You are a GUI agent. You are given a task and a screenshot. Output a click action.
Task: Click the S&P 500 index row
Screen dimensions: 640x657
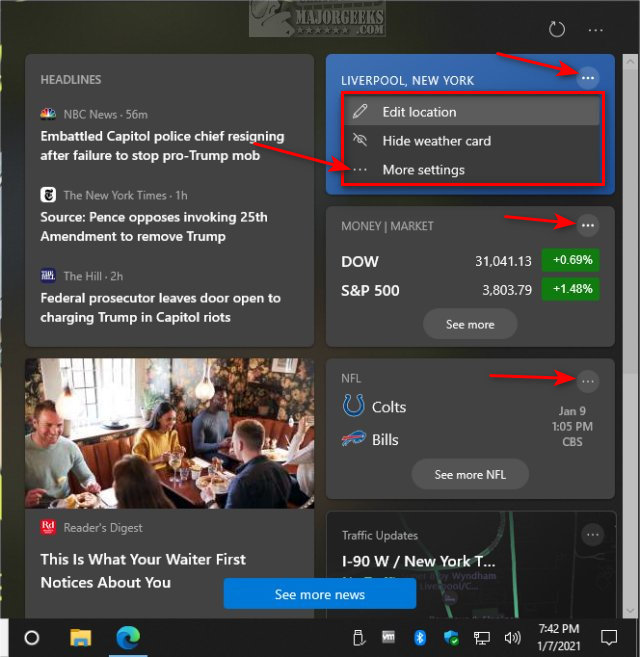click(470, 290)
